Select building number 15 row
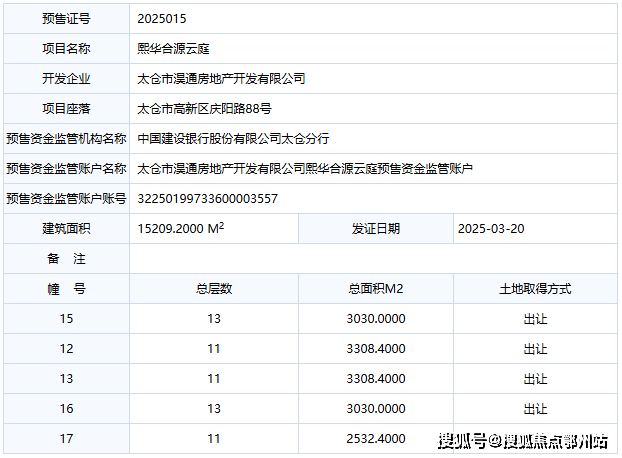 311,318
